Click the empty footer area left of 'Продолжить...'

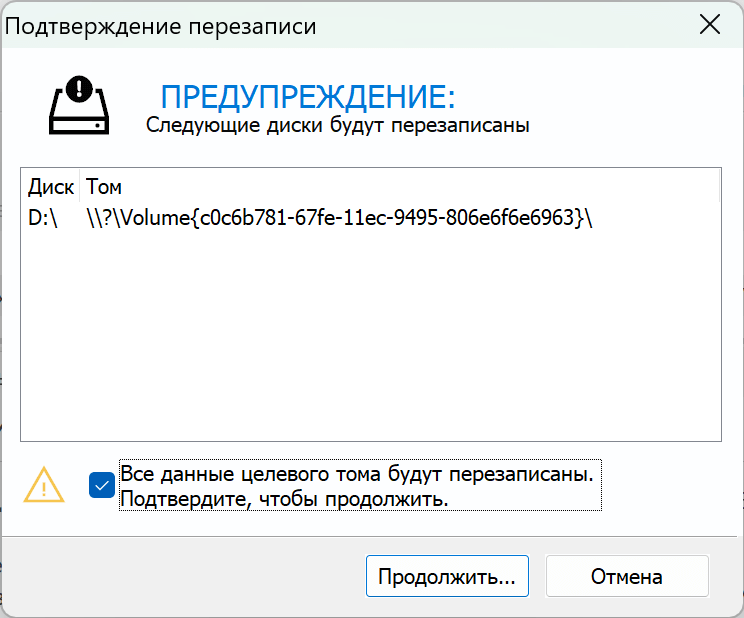[x=180, y=577]
